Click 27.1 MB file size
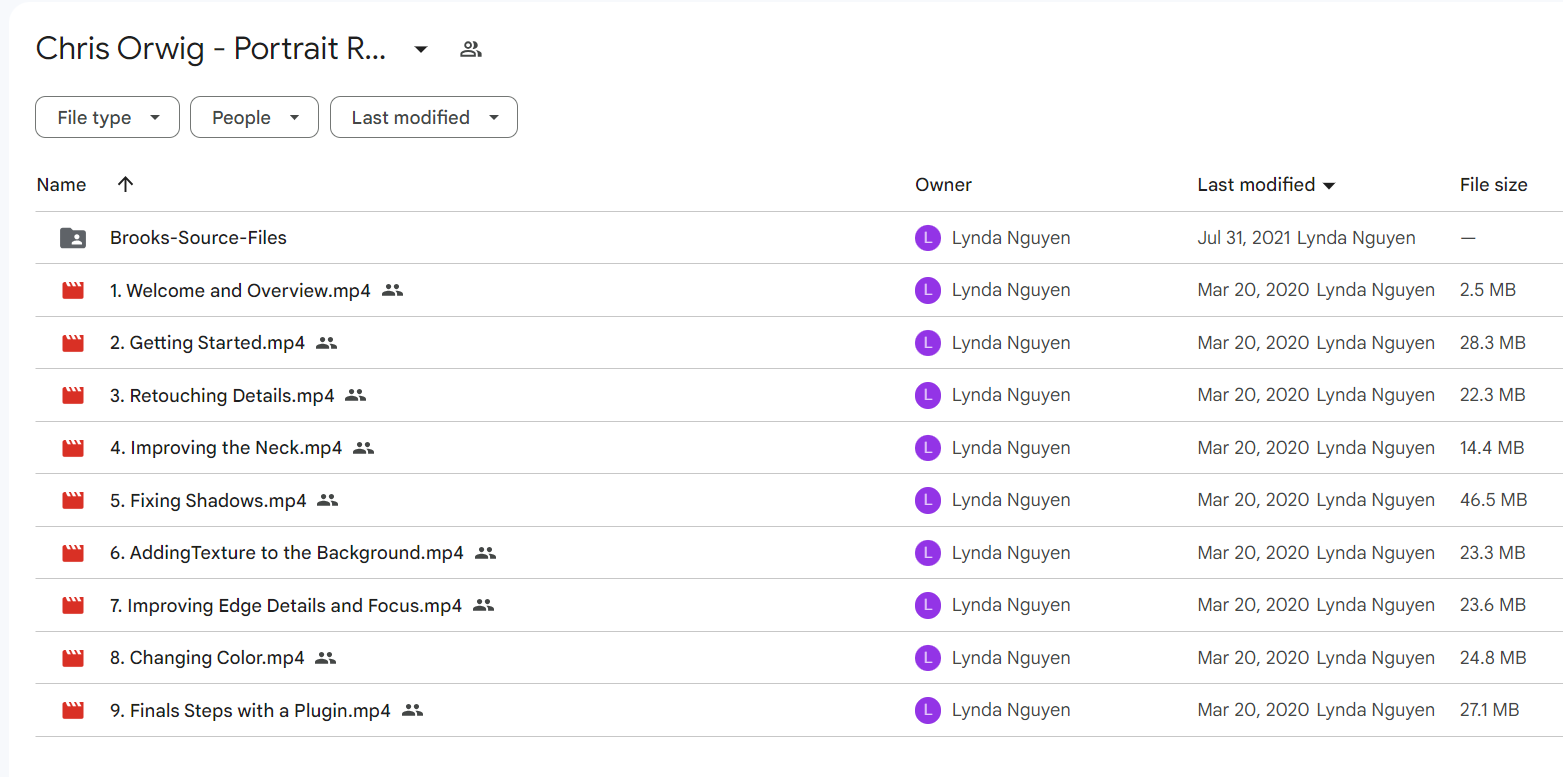 click(x=1490, y=710)
